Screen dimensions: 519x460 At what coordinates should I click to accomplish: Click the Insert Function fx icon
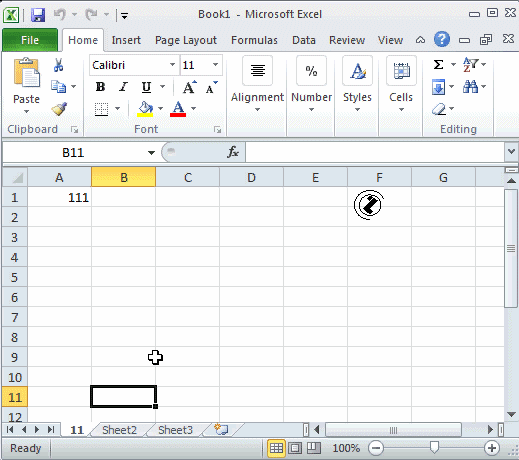[x=233, y=152]
